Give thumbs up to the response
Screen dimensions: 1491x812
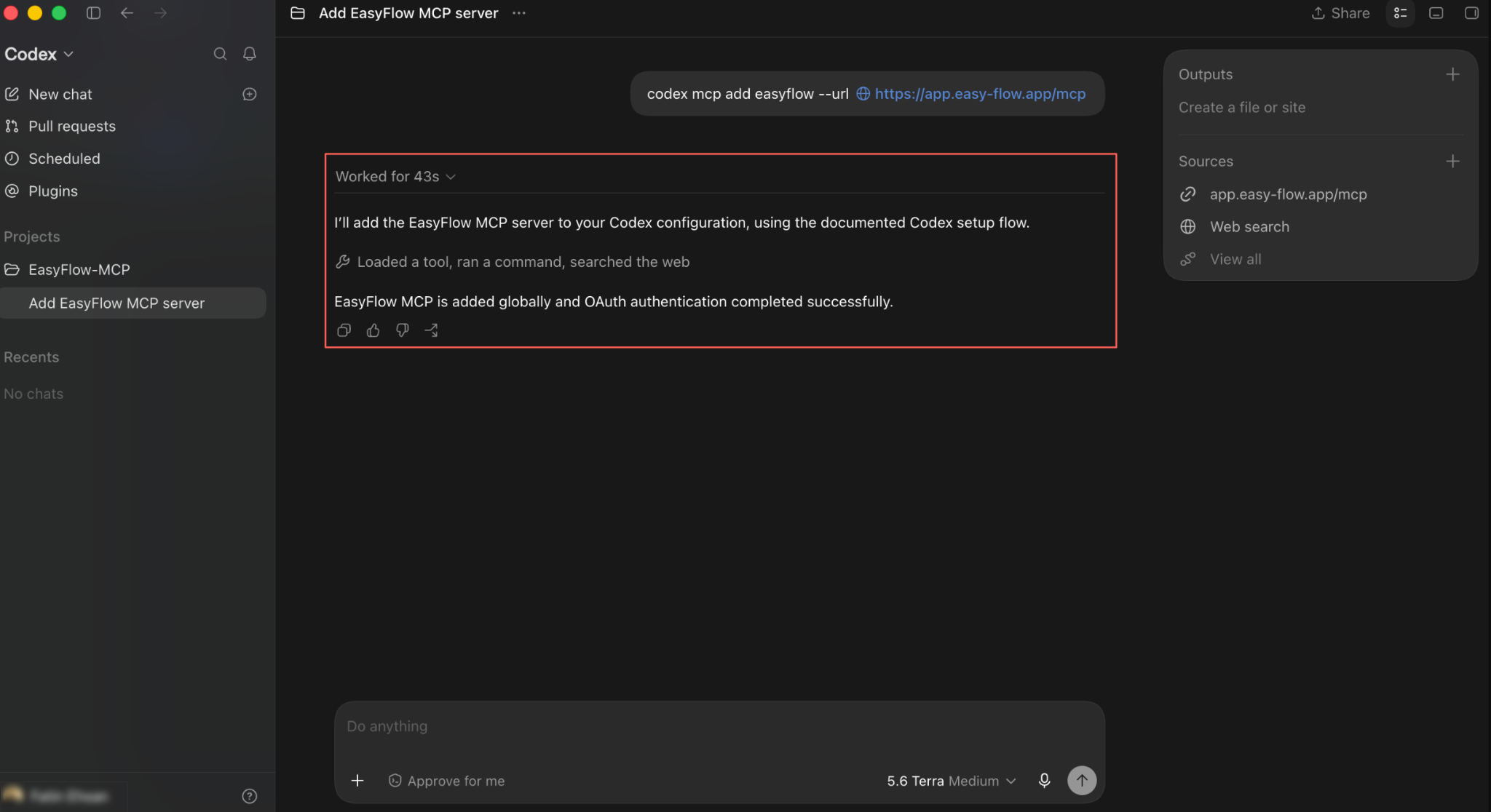click(373, 330)
